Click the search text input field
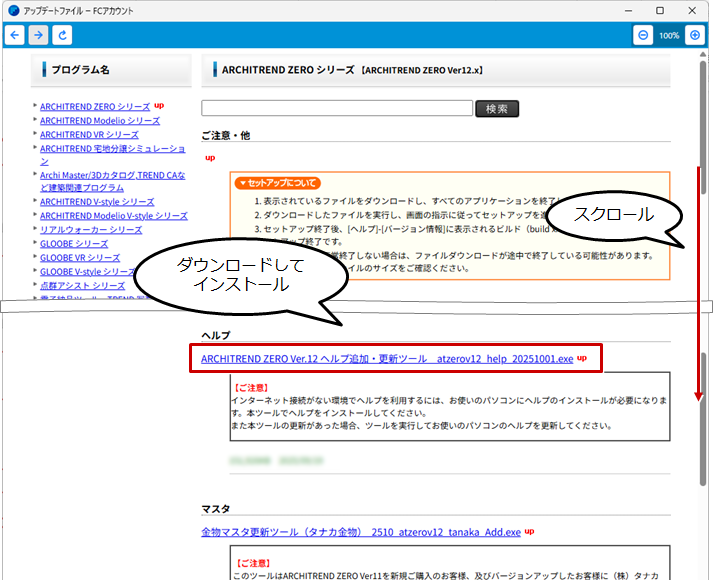The height and width of the screenshot is (580, 713). (x=336, y=108)
